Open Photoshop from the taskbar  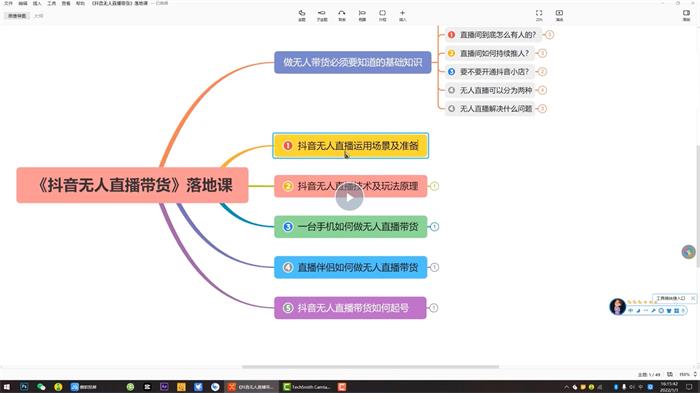click(24, 387)
